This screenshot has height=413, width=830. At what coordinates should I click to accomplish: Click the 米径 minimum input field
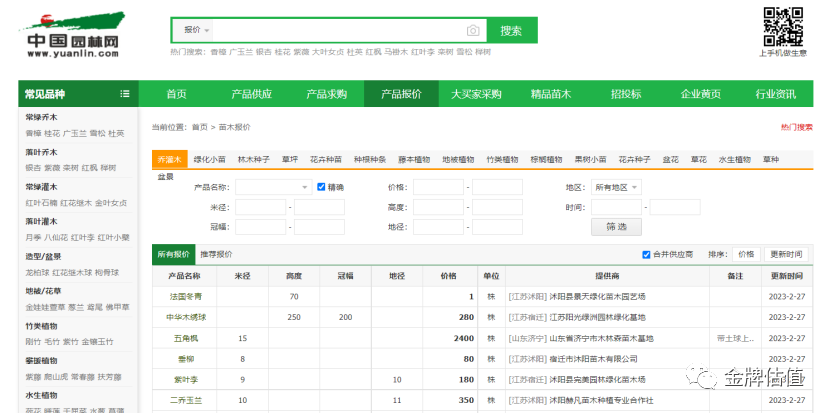pyautogui.click(x=260, y=207)
